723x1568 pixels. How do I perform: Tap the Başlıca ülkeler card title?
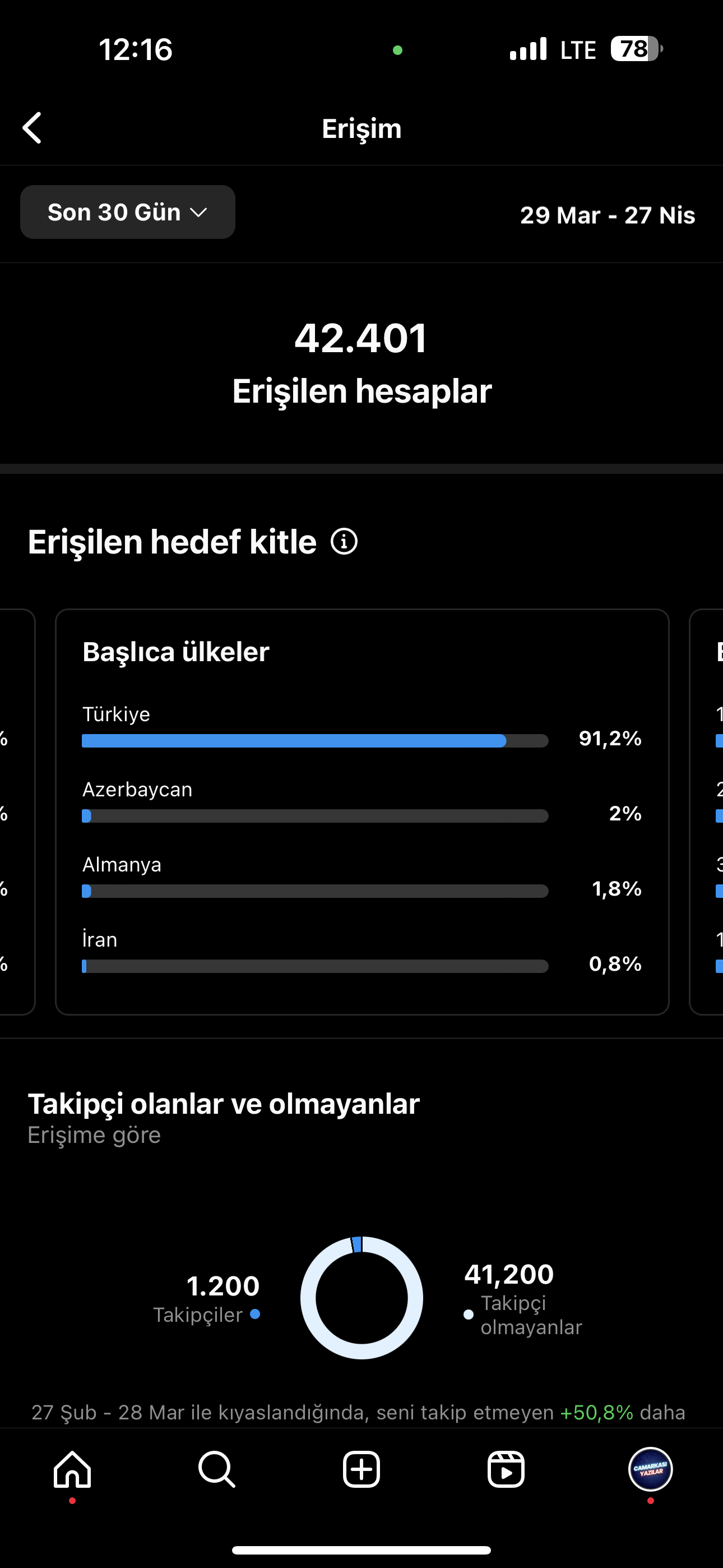click(x=176, y=651)
